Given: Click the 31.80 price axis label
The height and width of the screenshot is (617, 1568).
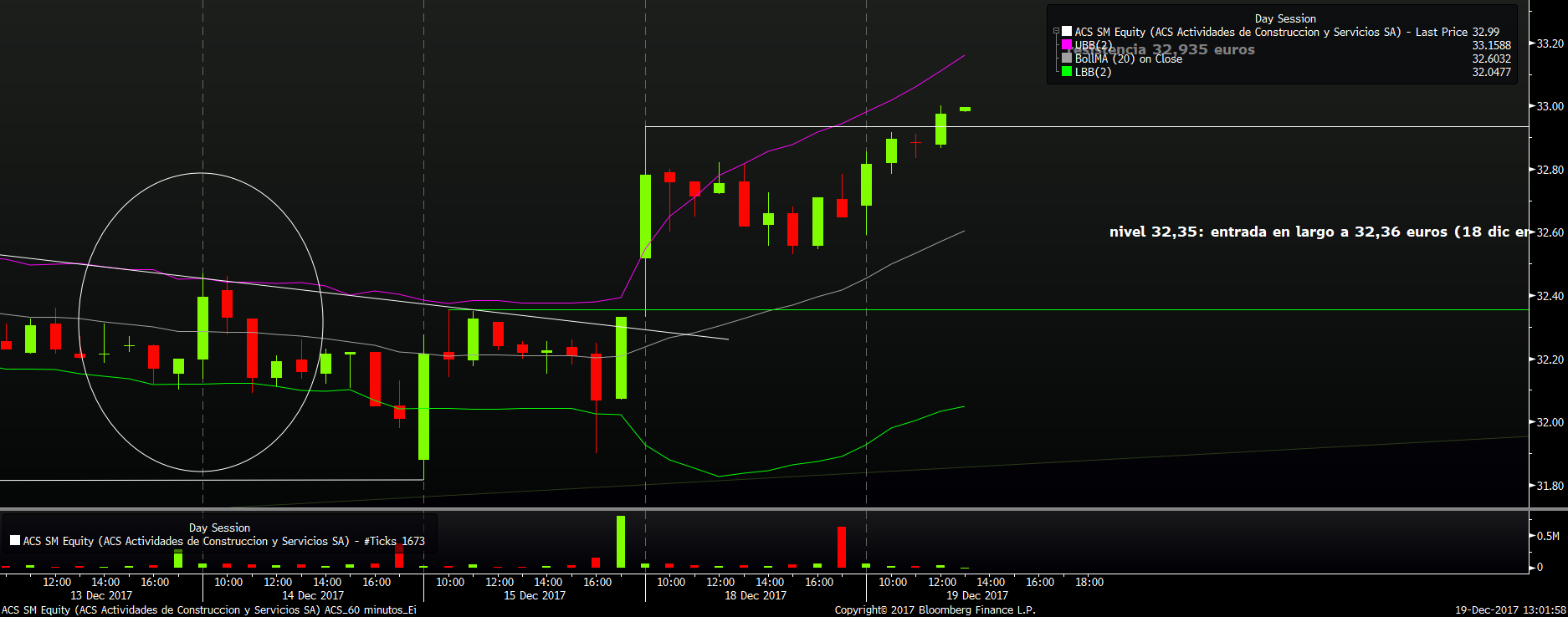Looking at the screenshot, I should tap(1550, 486).
